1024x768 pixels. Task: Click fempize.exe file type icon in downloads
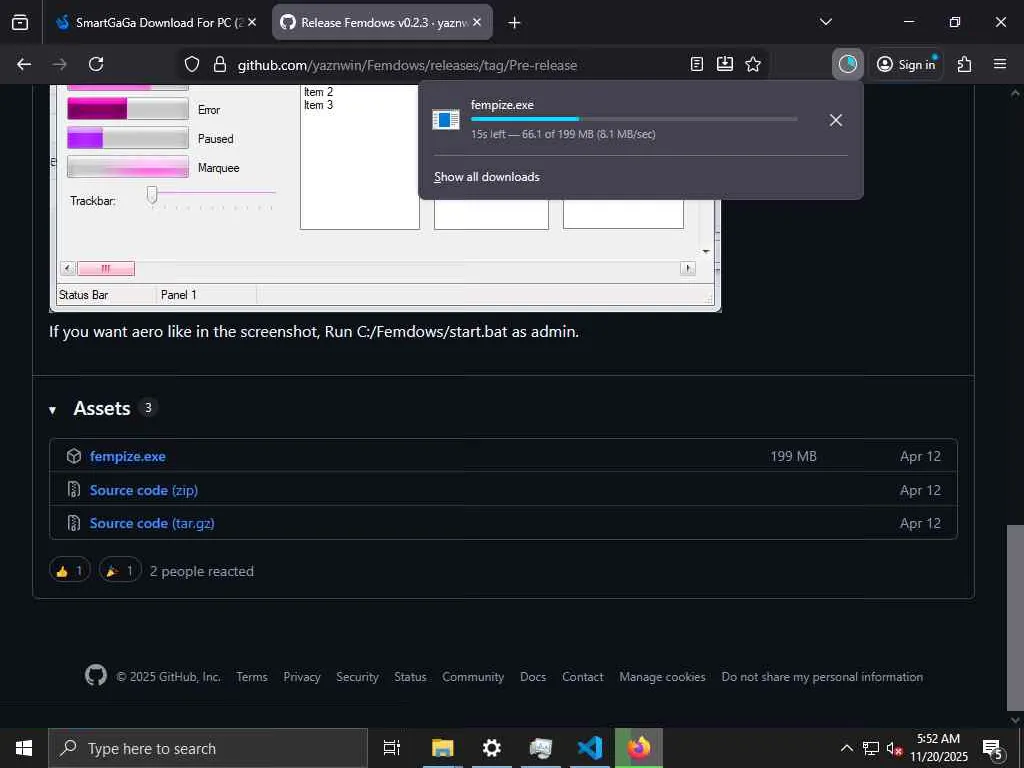[446, 120]
